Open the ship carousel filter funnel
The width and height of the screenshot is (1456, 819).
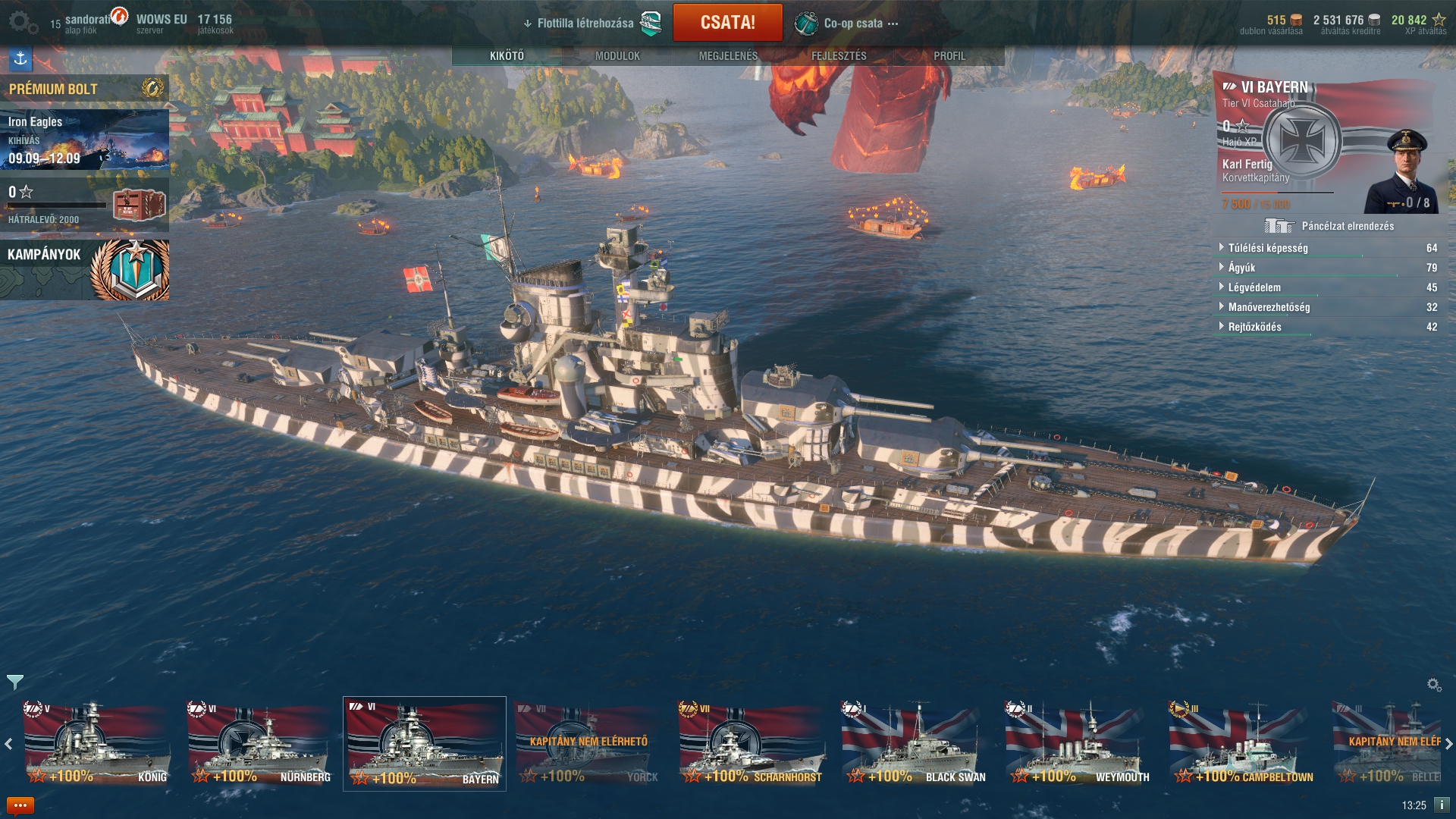14,682
